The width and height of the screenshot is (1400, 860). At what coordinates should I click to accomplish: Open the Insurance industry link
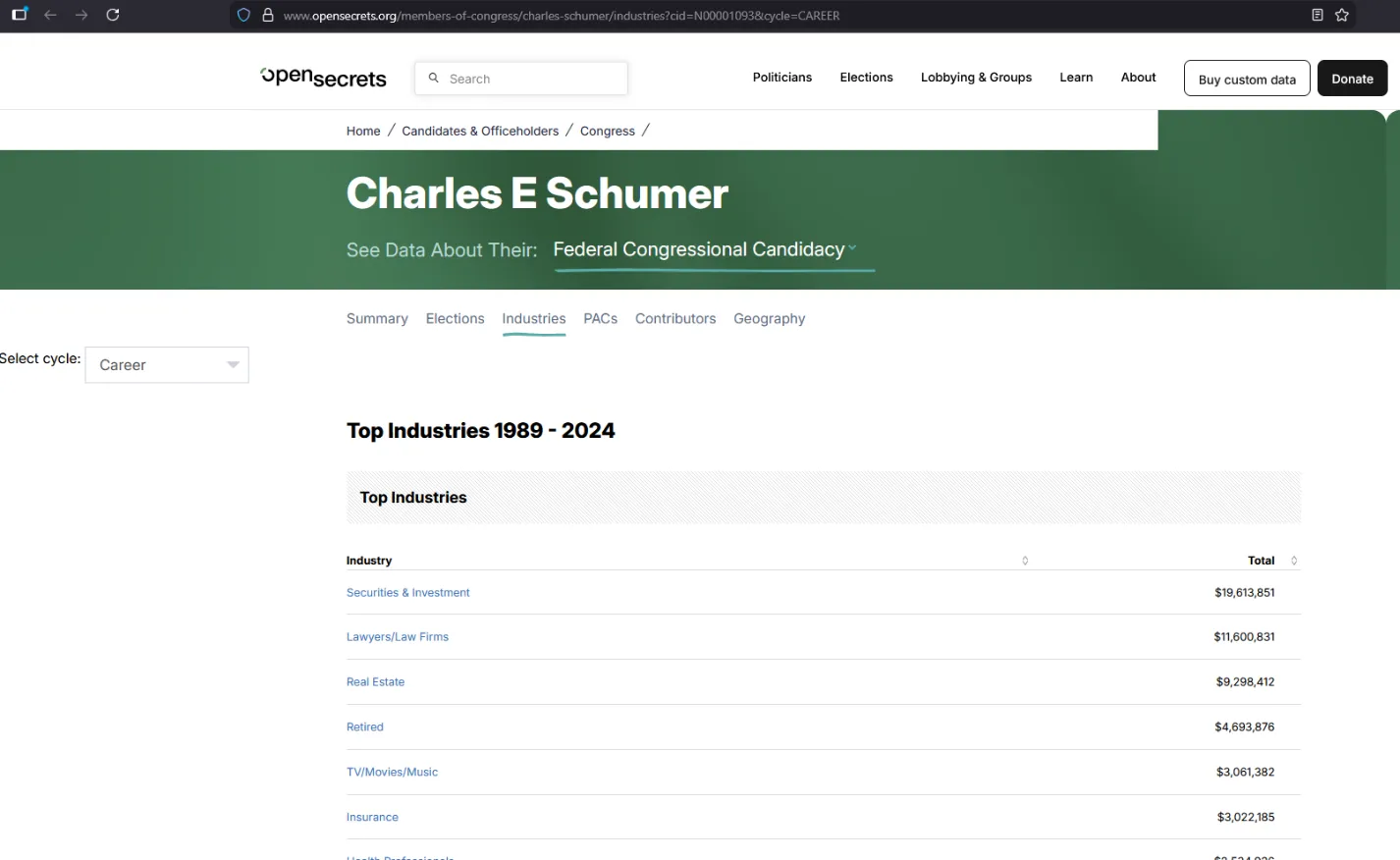(372, 818)
